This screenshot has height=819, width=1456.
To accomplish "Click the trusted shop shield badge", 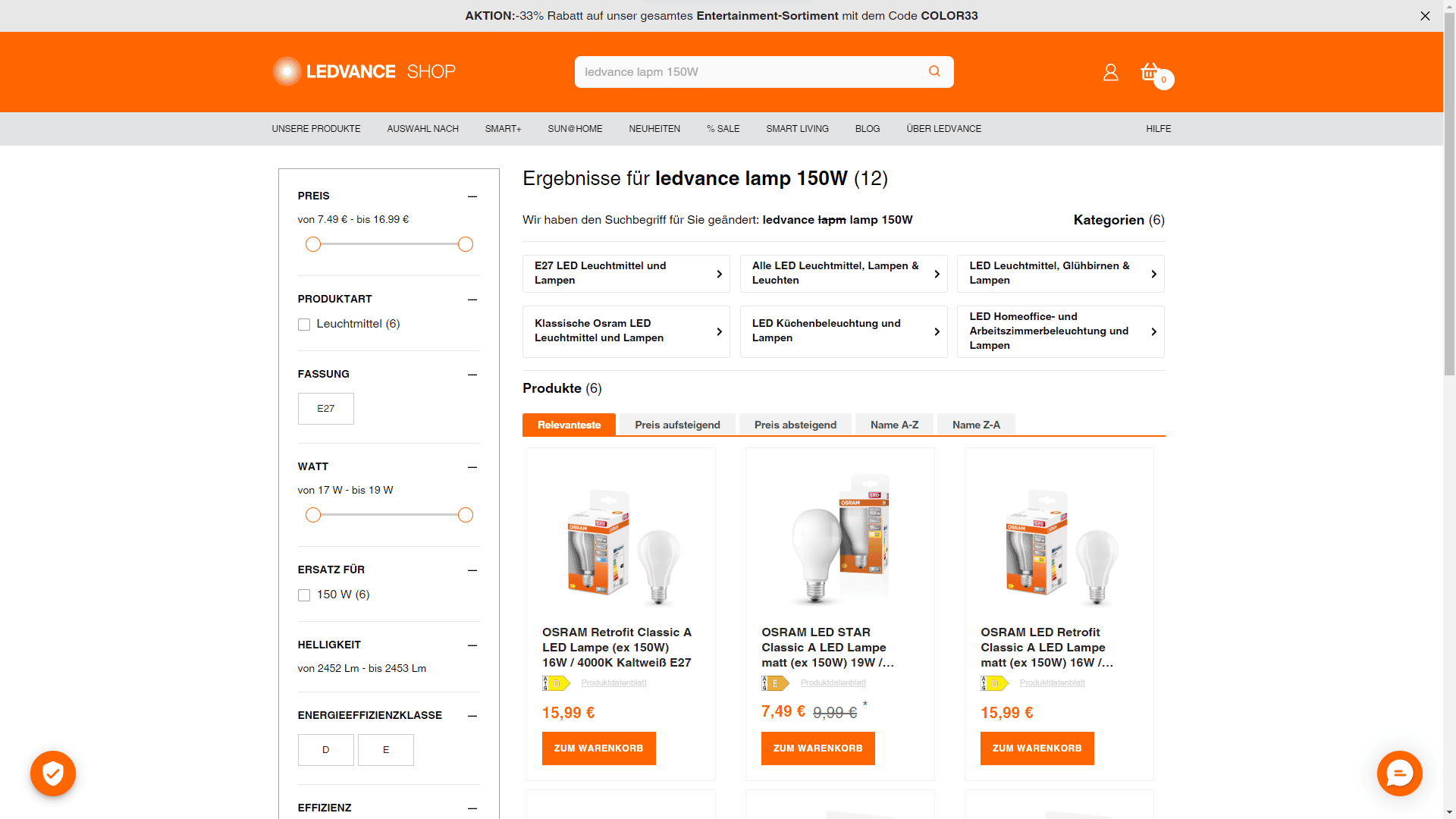I will pyautogui.click(x=53, y=773).
